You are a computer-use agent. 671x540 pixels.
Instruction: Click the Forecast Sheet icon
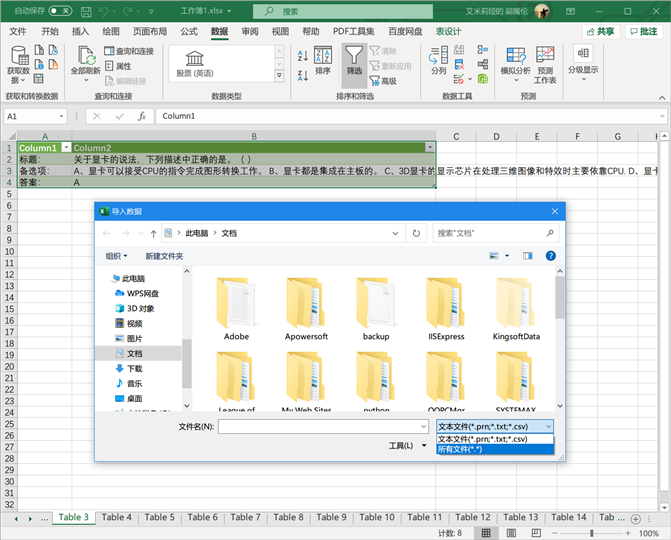click(x=545, y=64)
